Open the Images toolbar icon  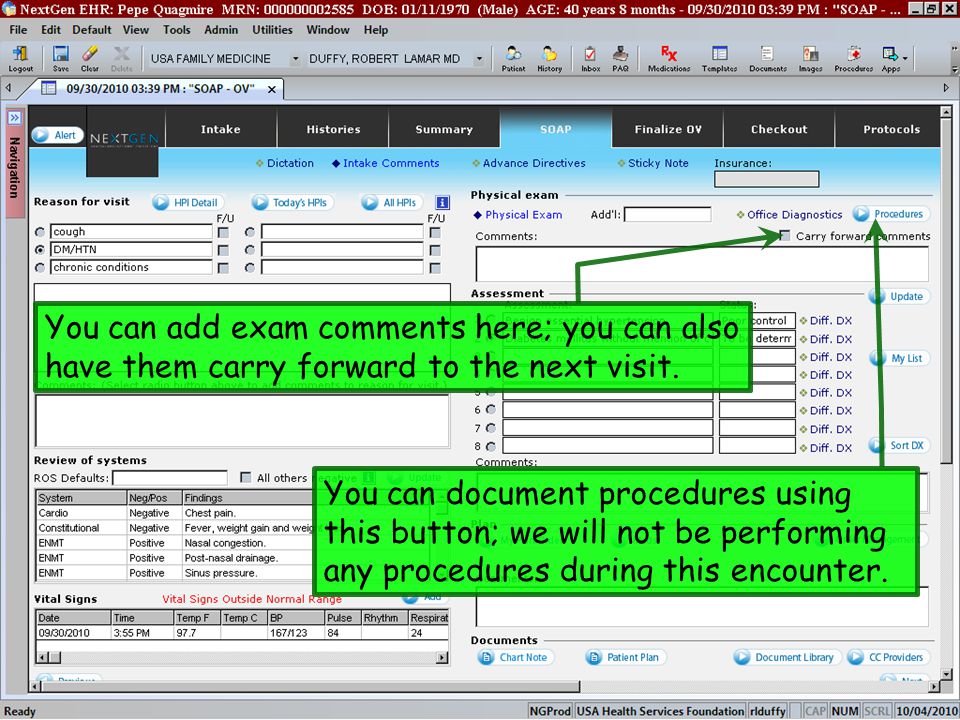coord(810,59)
